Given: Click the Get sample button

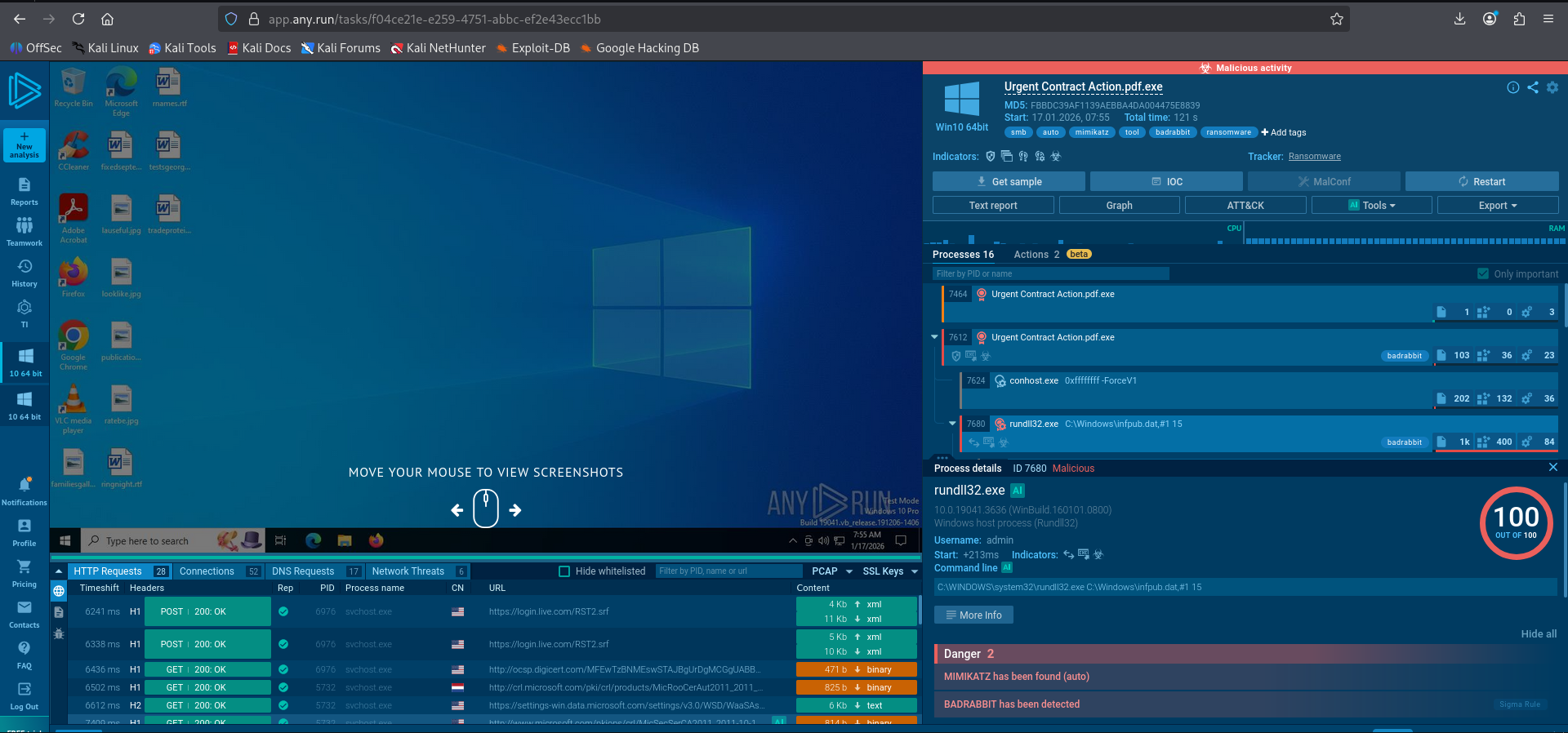Looking at the screenshot, I should coord(1009,181).
